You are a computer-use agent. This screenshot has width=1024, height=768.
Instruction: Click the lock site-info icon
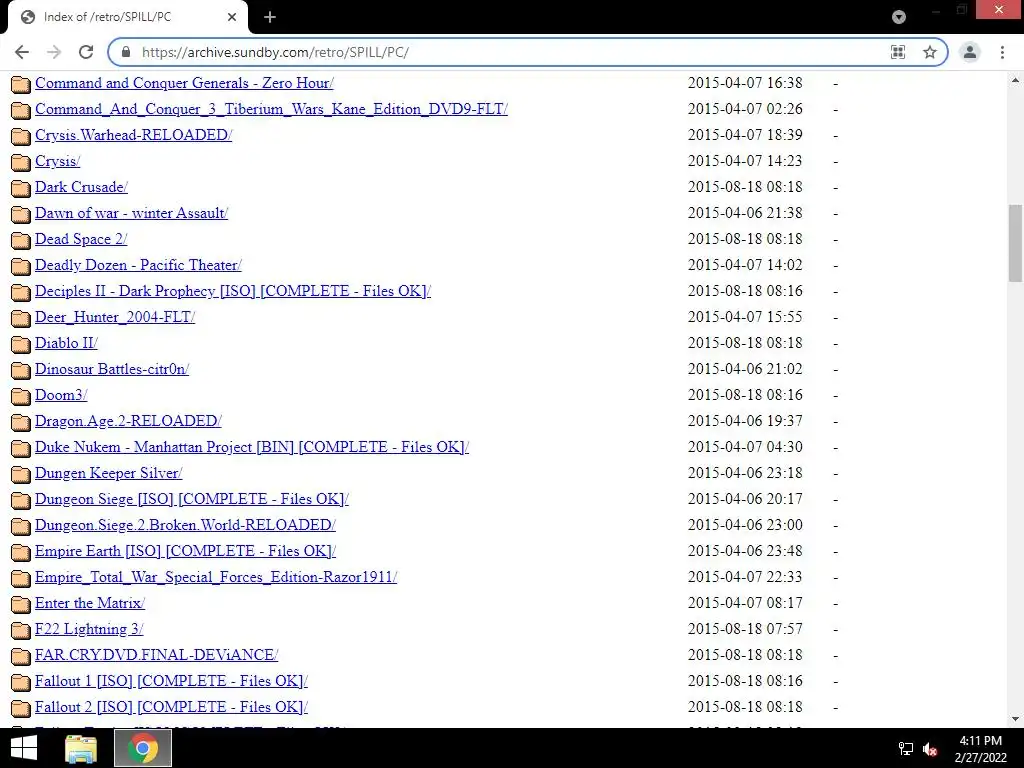(x=127, y=52)
